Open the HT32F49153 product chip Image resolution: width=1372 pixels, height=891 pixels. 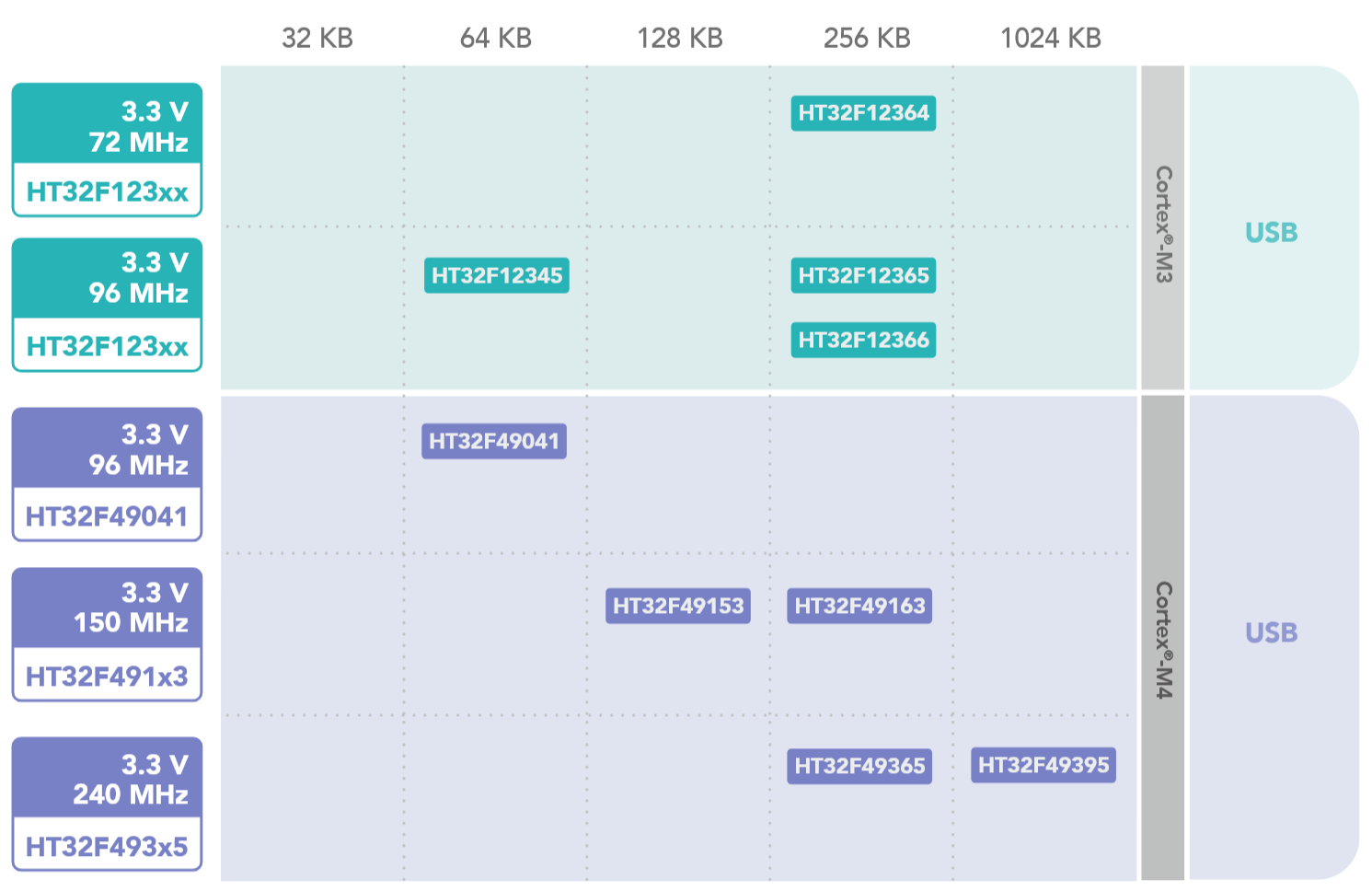pos(677,606)
